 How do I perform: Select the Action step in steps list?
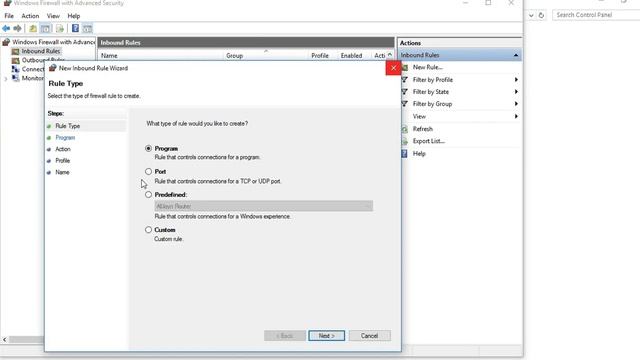pyautogui.click(x=63, y=149)
